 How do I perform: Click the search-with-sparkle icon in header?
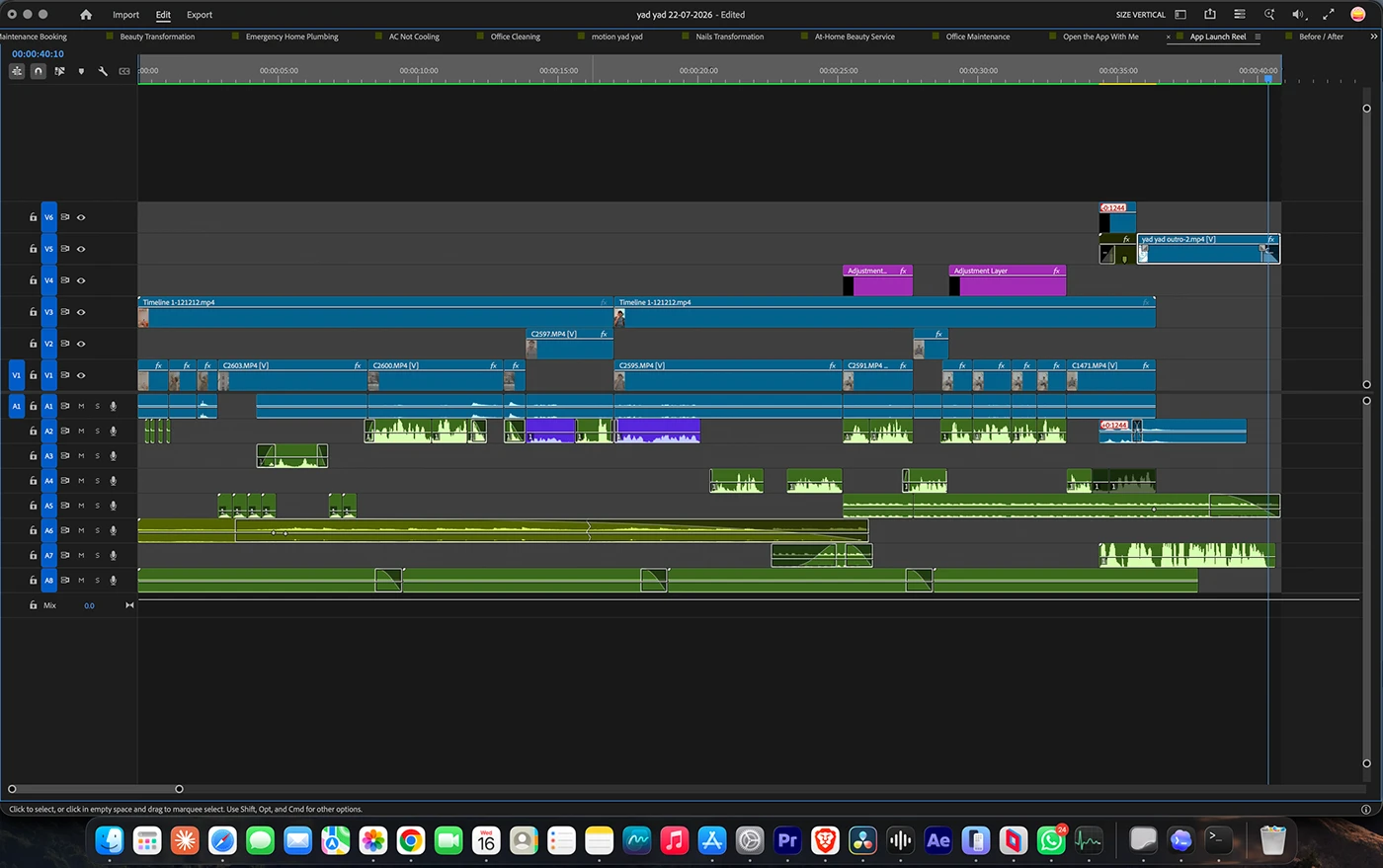tap(1269, 15)
